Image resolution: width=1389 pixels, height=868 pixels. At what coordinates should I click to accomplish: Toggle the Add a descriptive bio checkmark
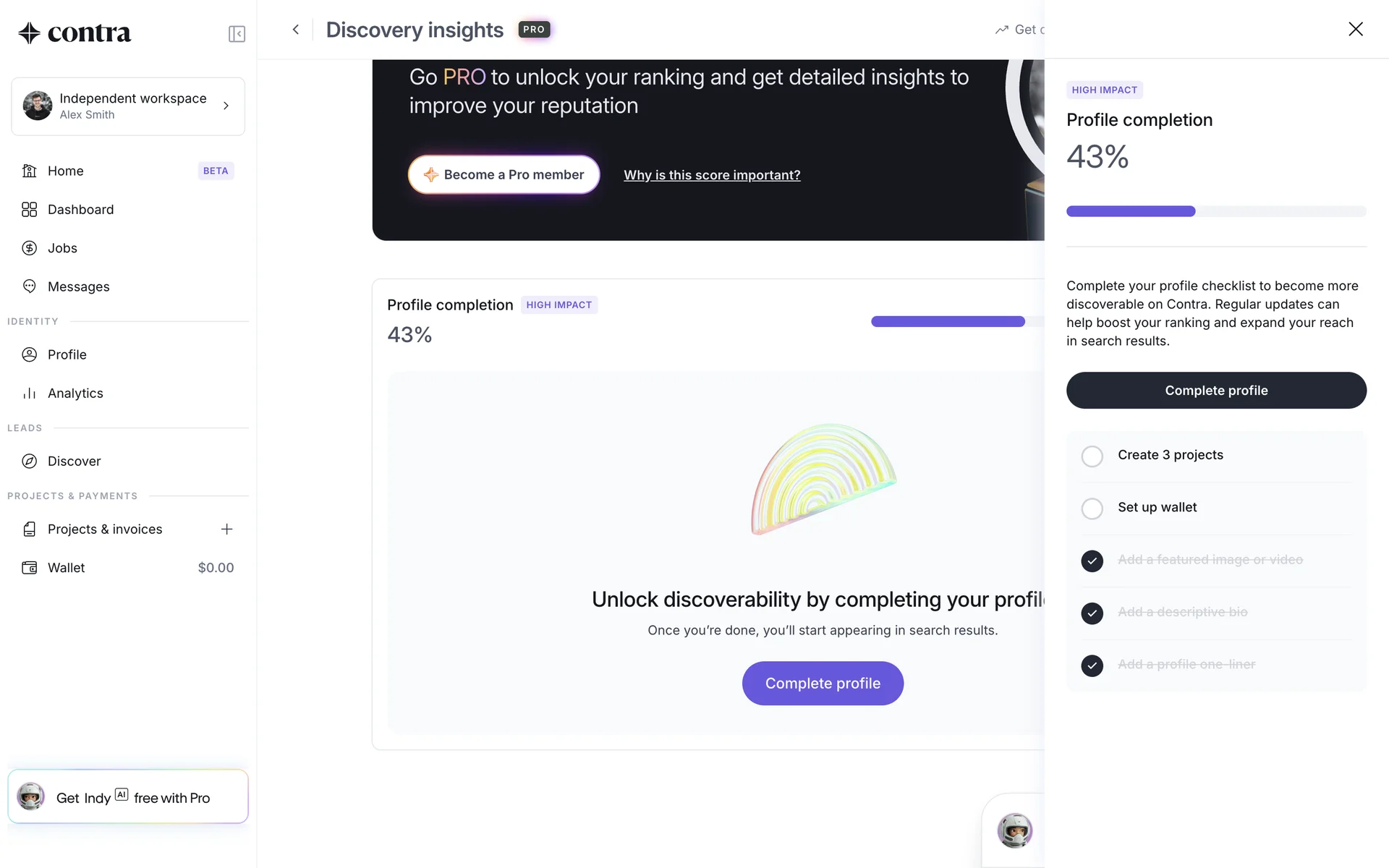point(1092,613)
